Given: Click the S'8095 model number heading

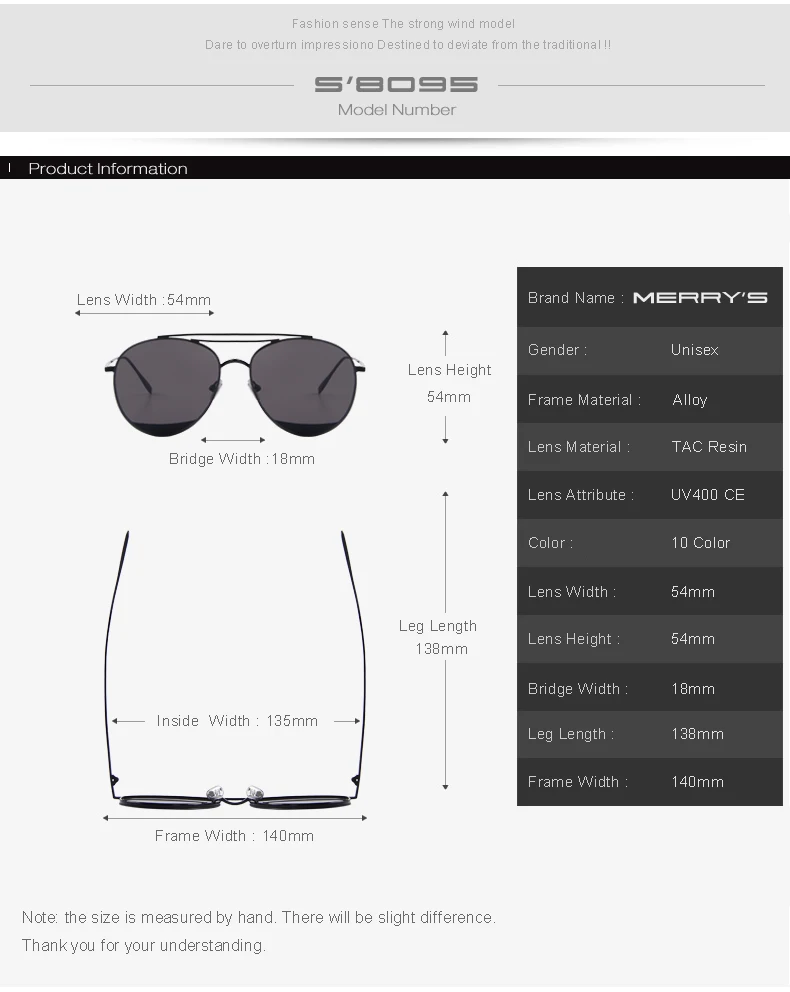Looking at the screenshot, I should [396, 84].
